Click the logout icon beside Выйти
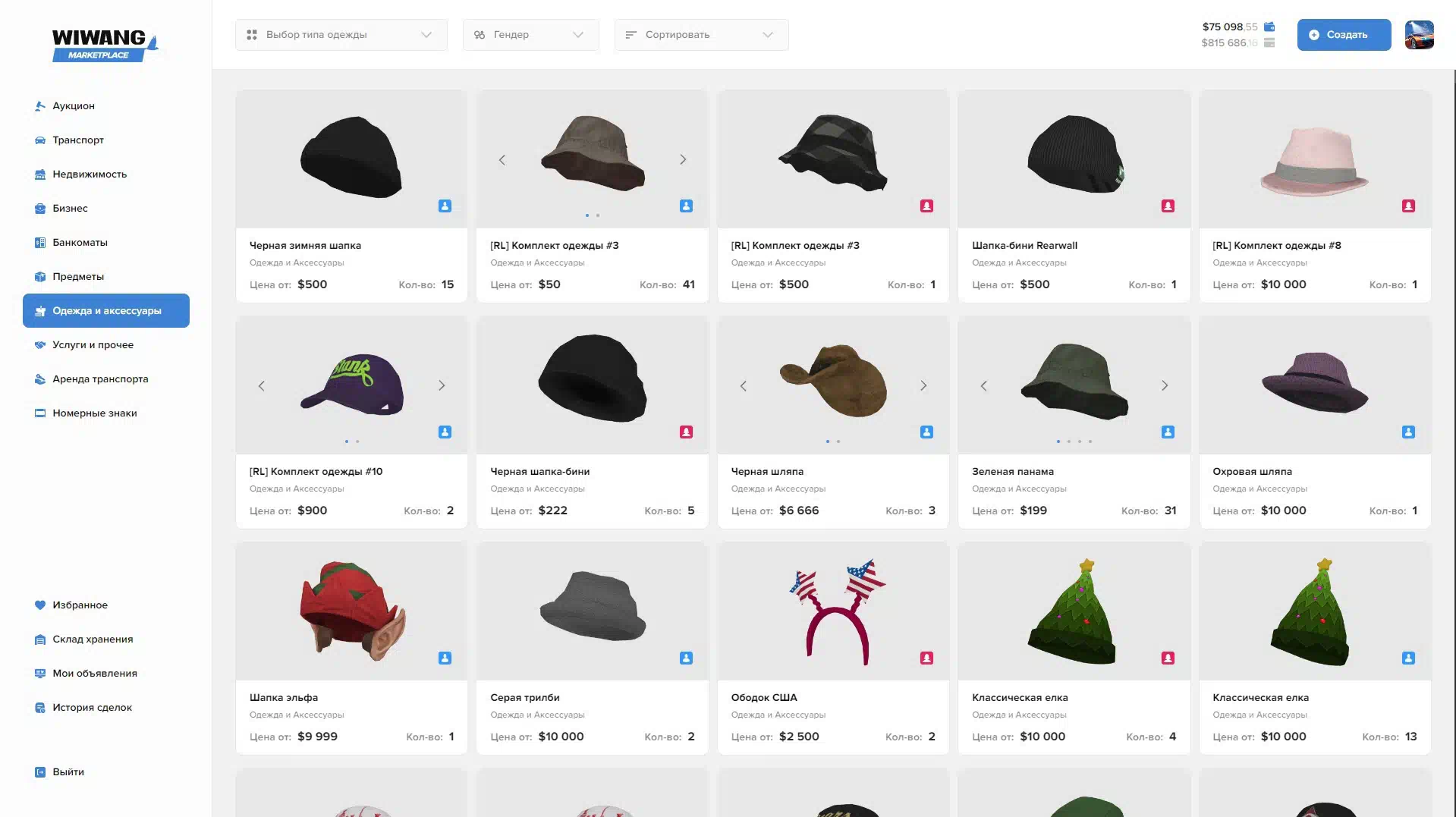This screenshot has height=817, width=1456. coord(40,772)
